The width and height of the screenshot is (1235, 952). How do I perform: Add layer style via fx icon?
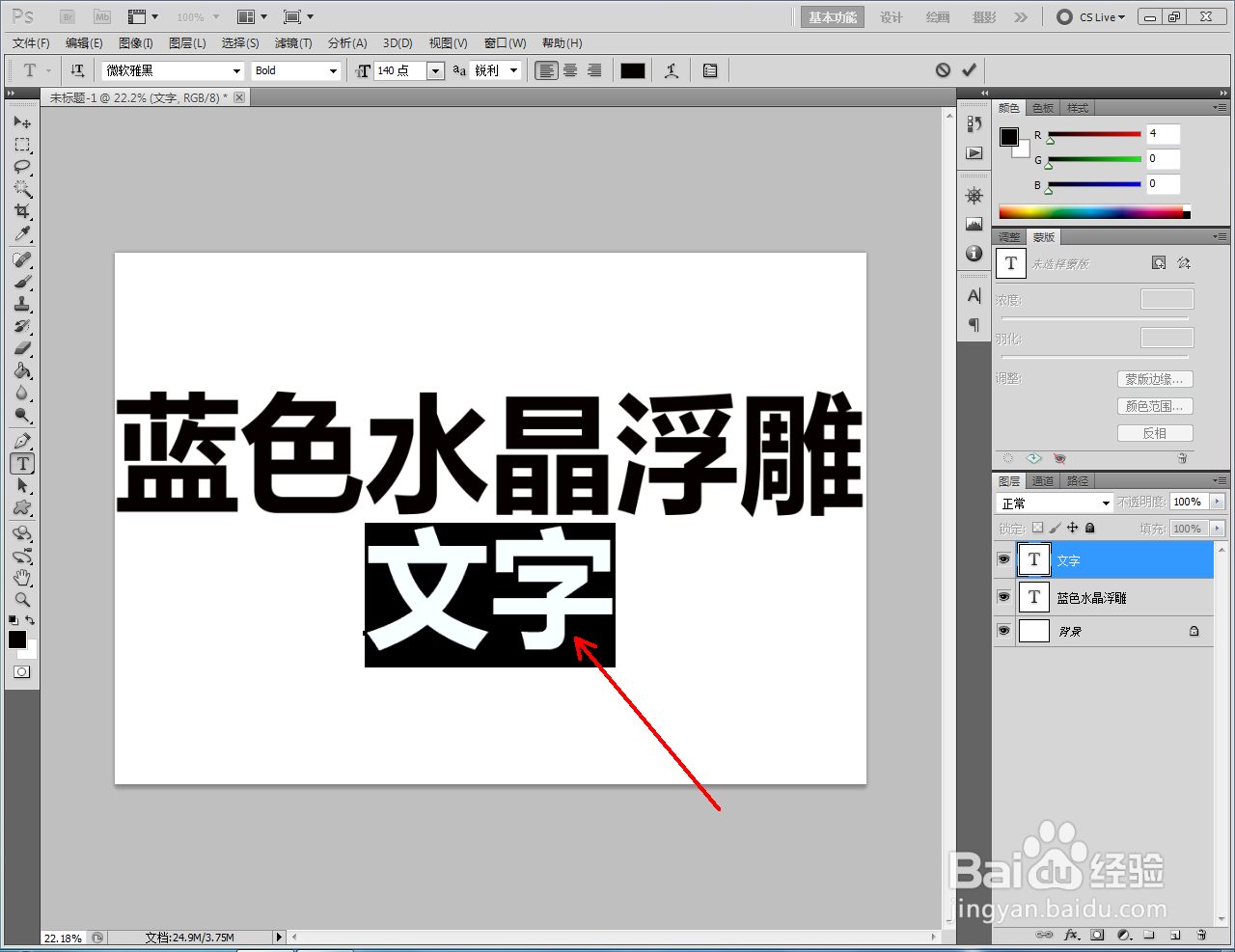click(1071, 935)
